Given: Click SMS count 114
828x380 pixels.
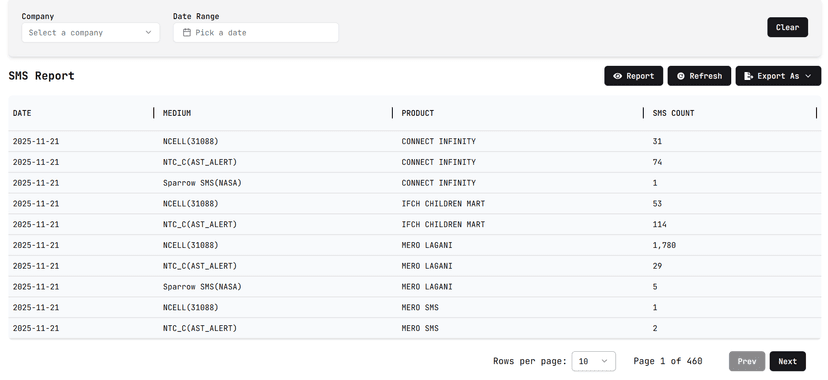Looking at the screenshot, I should 660,224.
